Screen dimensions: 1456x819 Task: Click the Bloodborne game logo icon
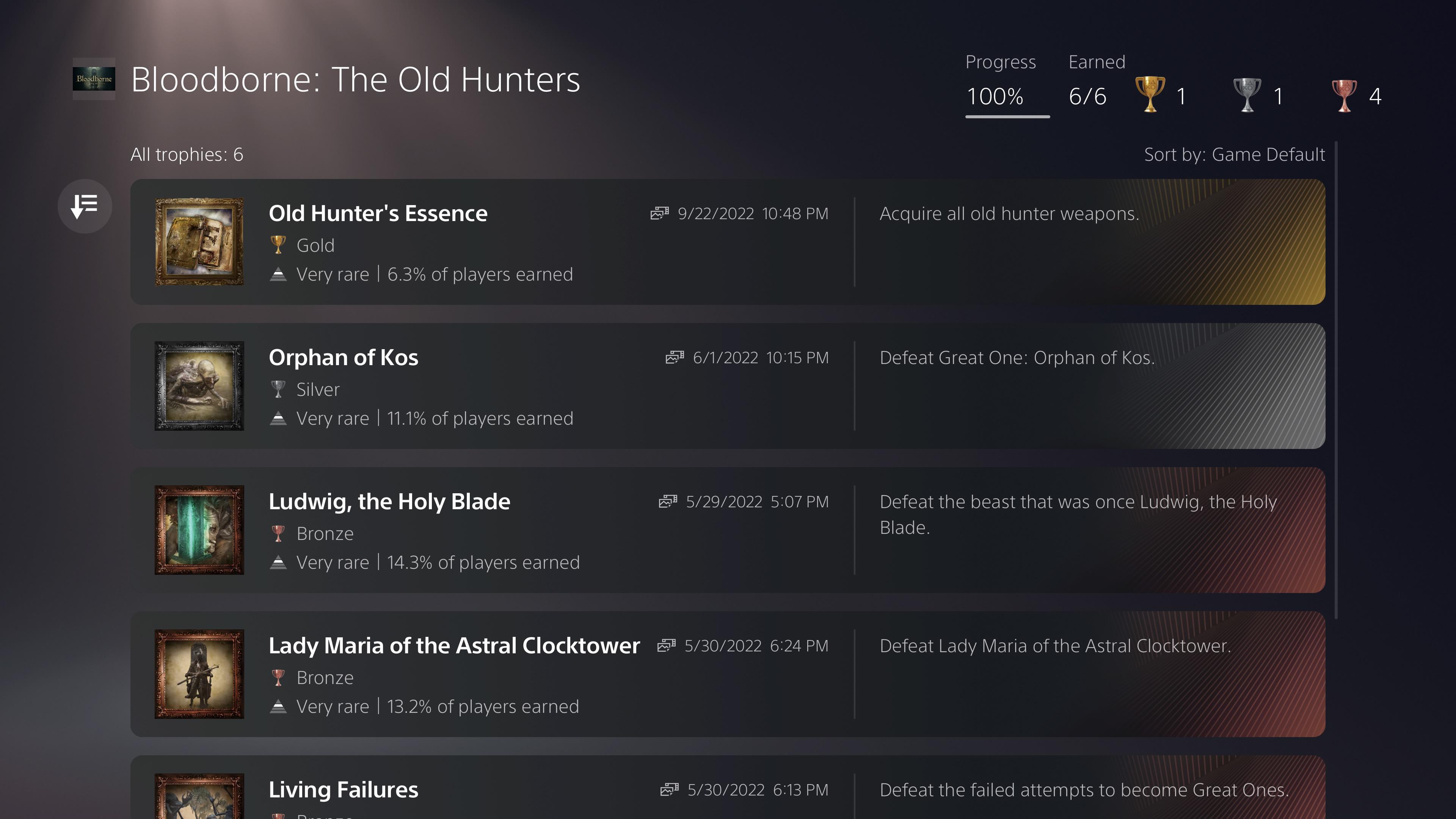(x=94, y=79)
